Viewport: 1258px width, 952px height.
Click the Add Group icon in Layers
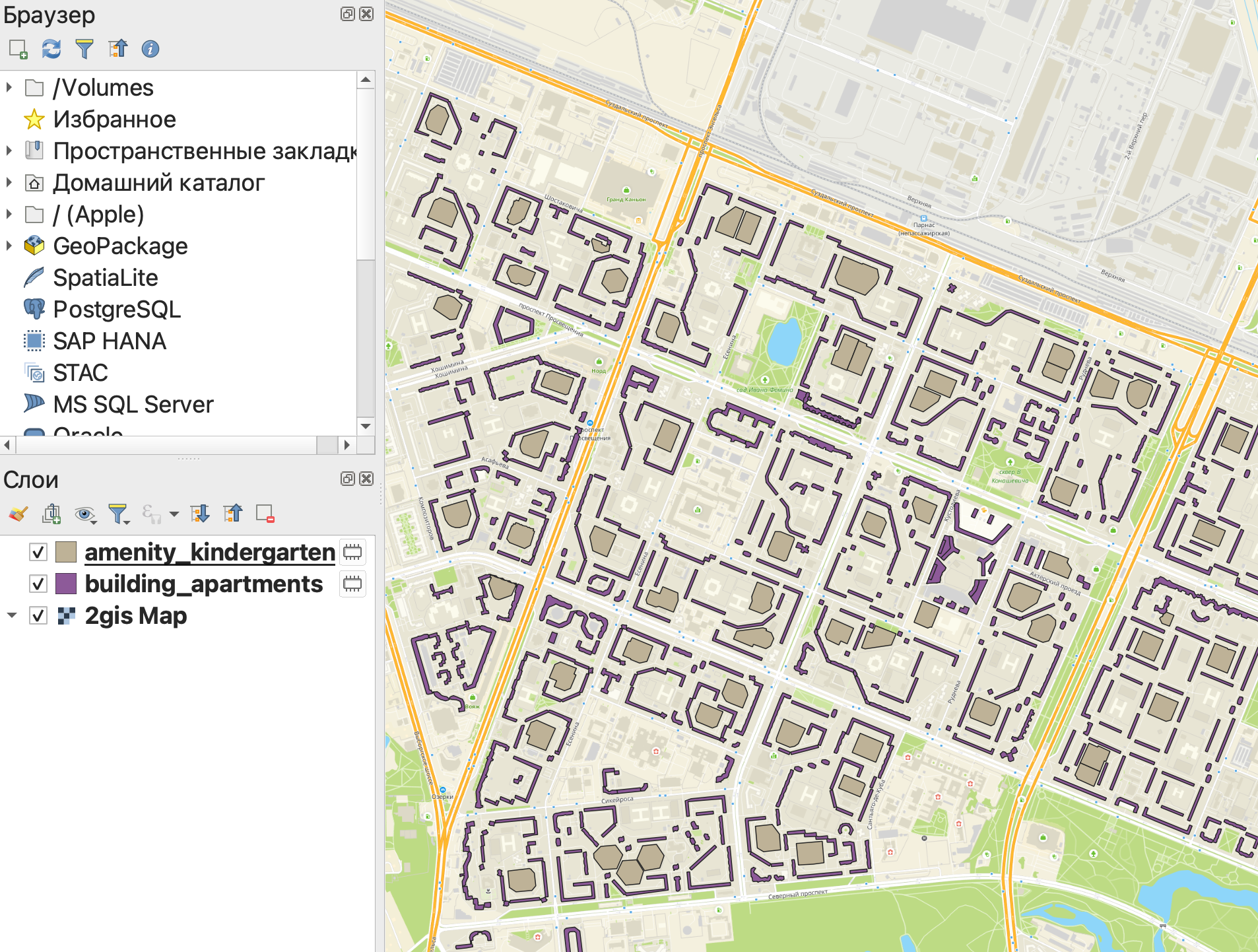point(51,514)
